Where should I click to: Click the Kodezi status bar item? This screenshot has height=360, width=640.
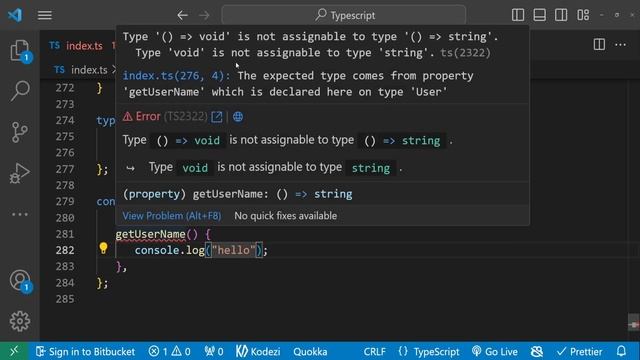(258, 351)
